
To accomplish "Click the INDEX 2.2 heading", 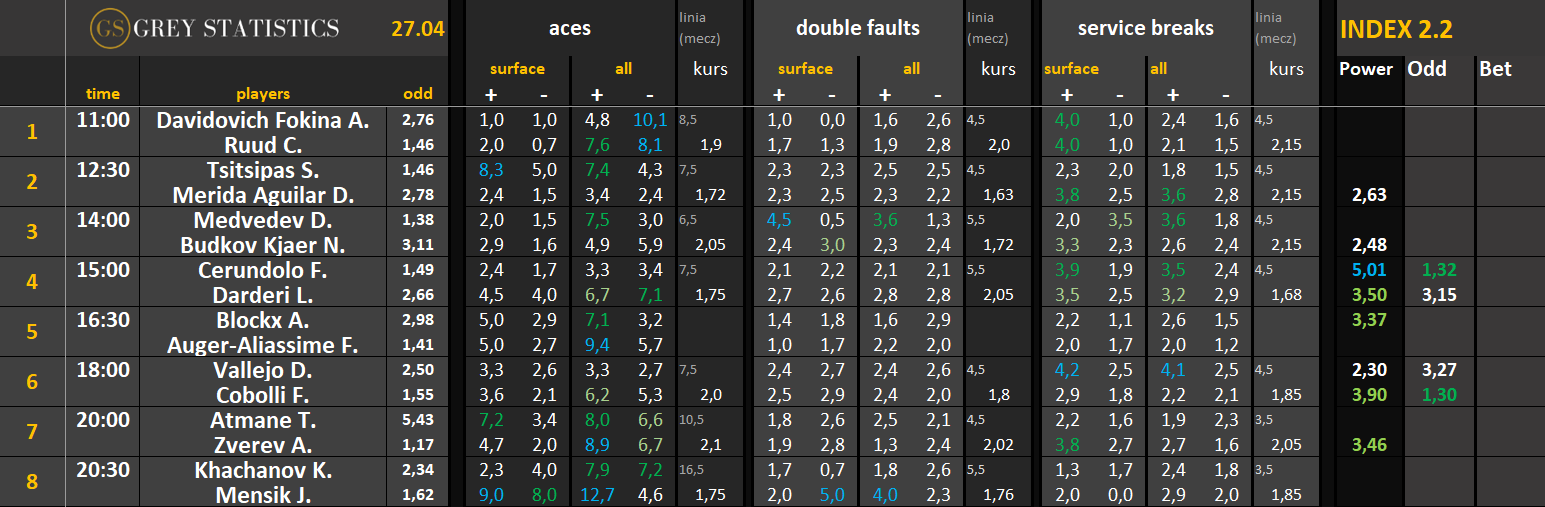I will click(1395, 29).
